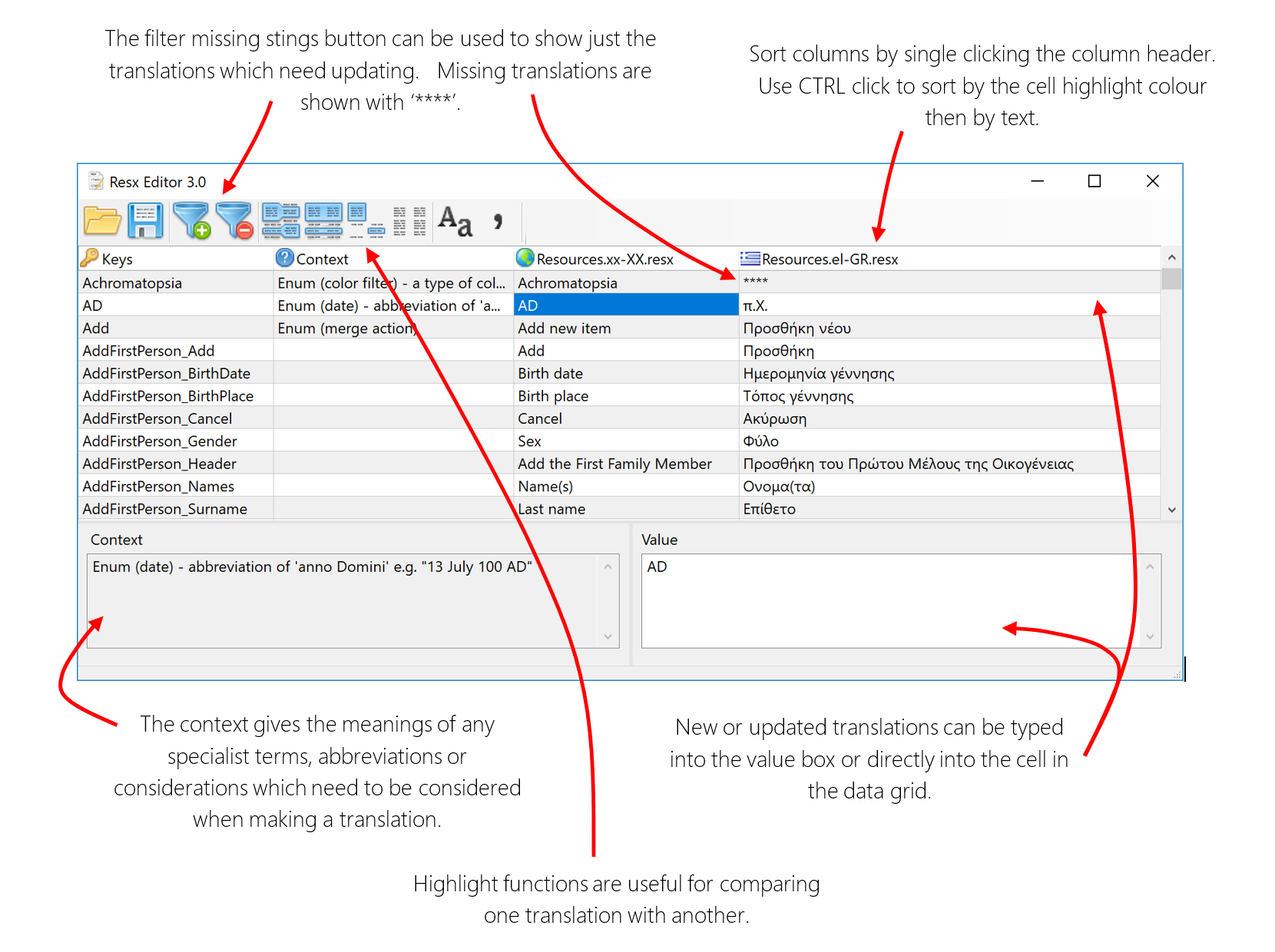Click the first highlight differences icon
Image resolution: width=1275 pixels, height=952 pixels.
281,221
